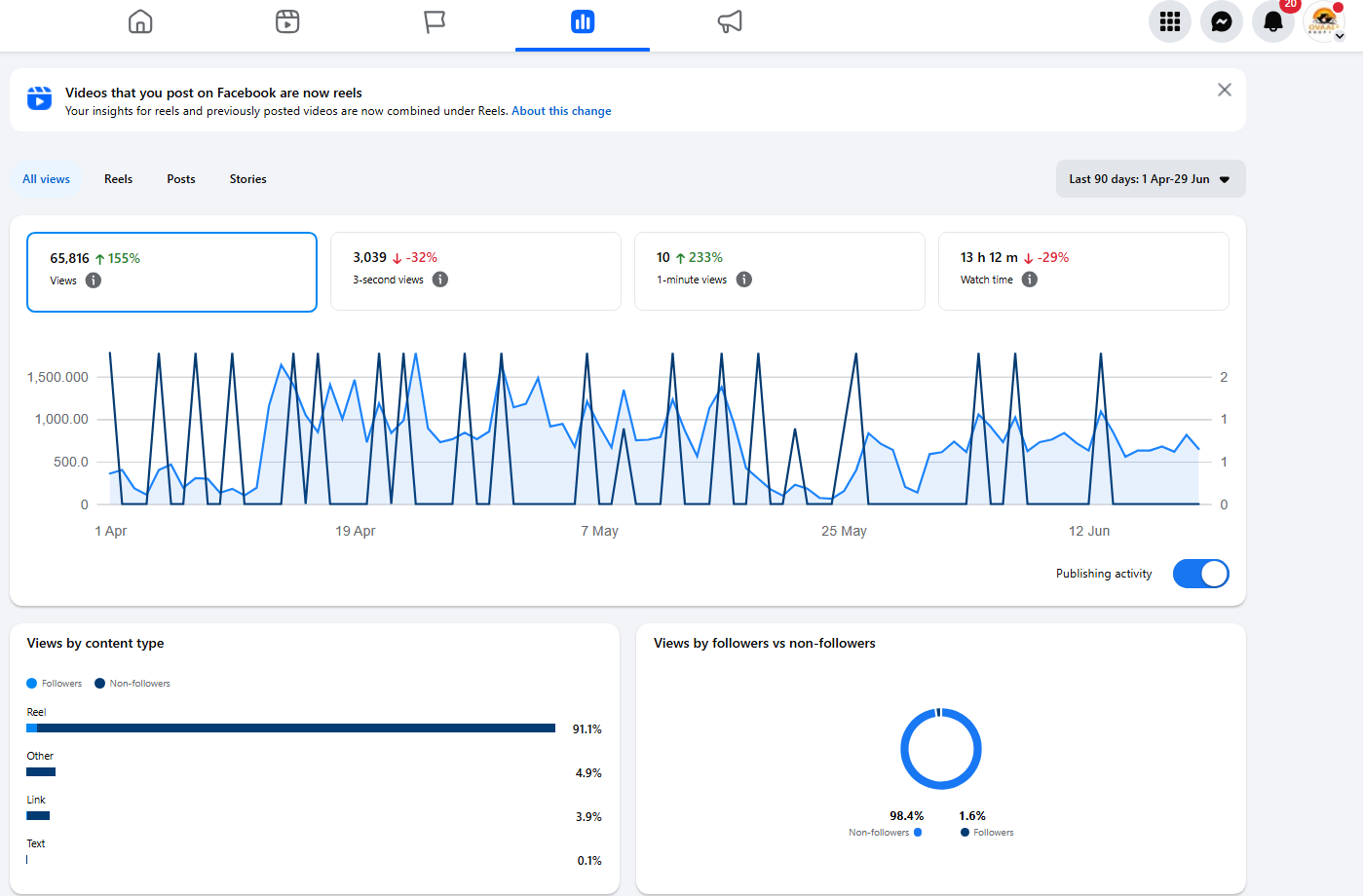
Task: Turn off the Publishing activity toggle
Action: (1200, 574)
